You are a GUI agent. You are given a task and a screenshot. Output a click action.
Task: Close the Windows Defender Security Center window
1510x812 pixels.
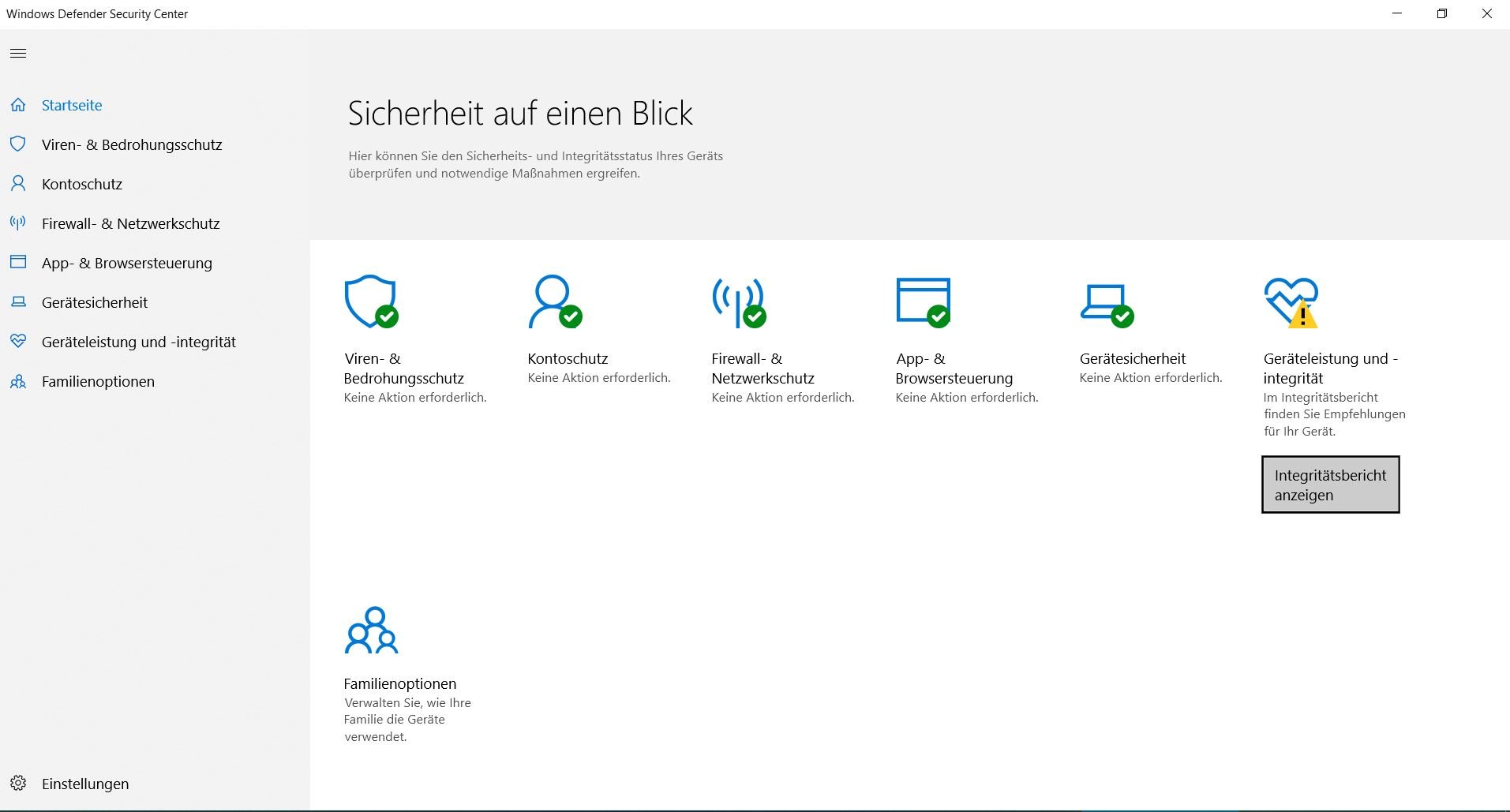pos(1487,14)
